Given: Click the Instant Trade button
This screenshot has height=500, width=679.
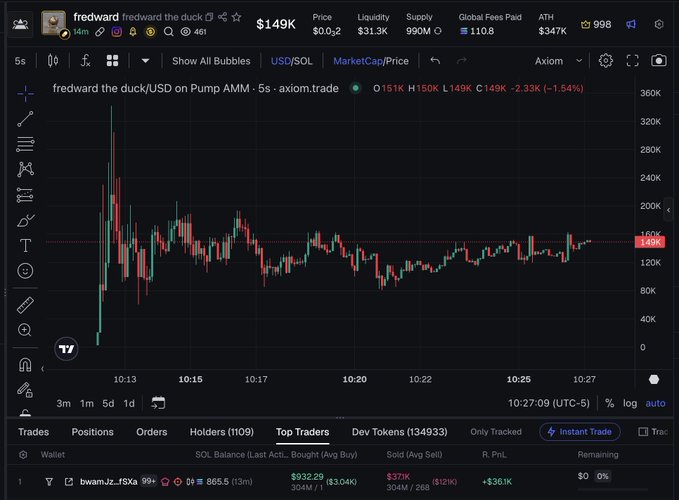Looking at the screenshot, I should [x=580, y=432].
